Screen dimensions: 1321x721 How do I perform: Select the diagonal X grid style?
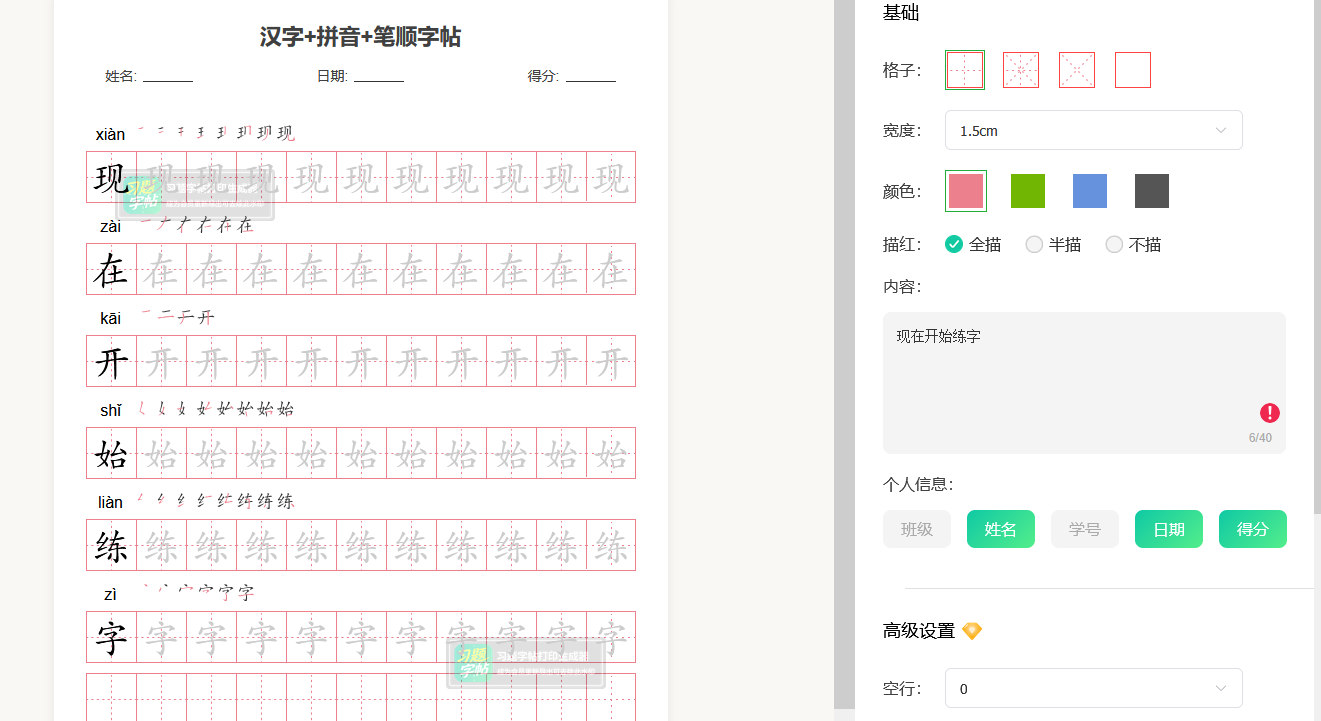pyautogui.click(x=1077, y=70)
